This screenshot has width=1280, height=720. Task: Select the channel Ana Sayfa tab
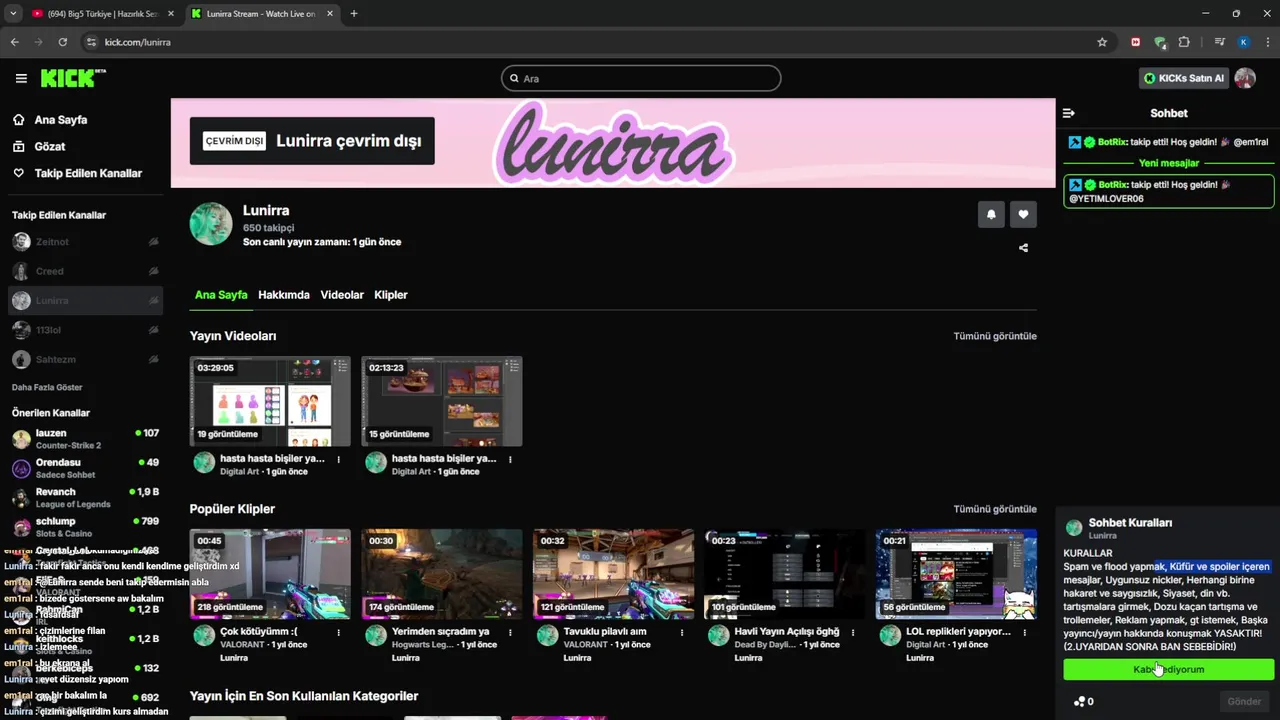pyautogui.click(x=221, y=295)
